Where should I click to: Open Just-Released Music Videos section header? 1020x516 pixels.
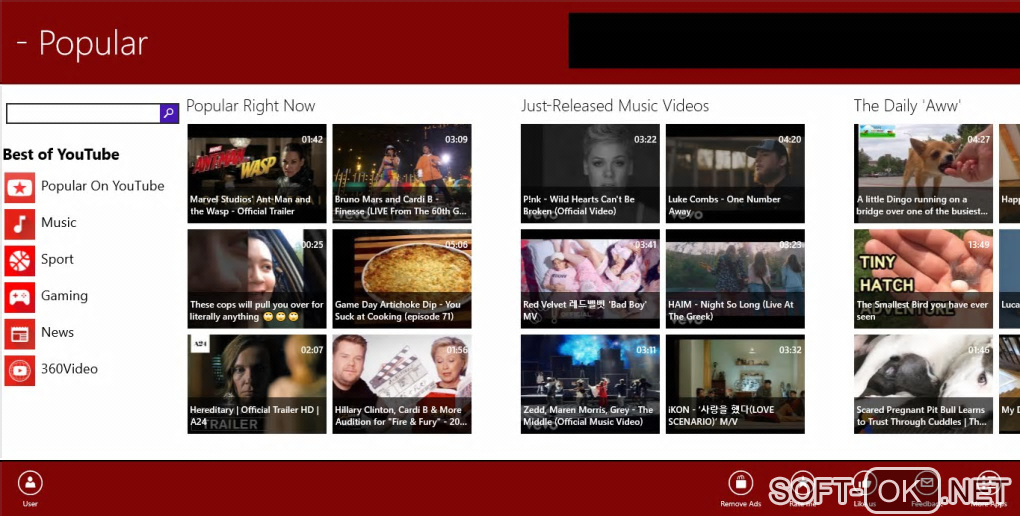coord(615,106)
